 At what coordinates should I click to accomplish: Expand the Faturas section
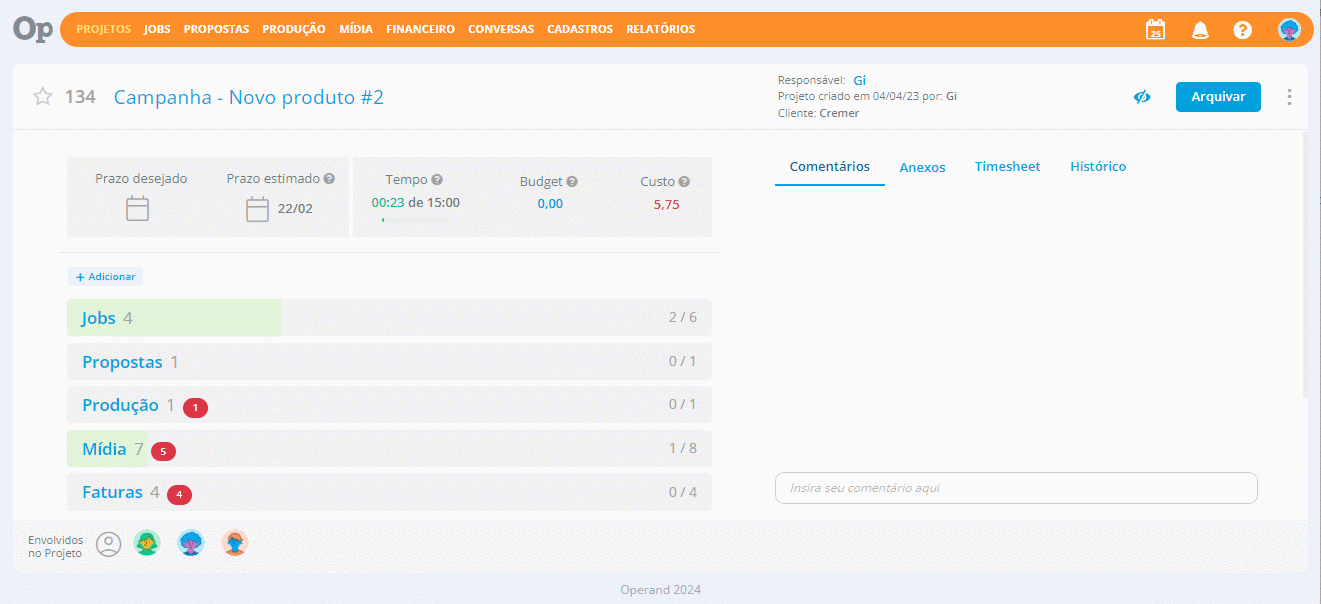389,492
